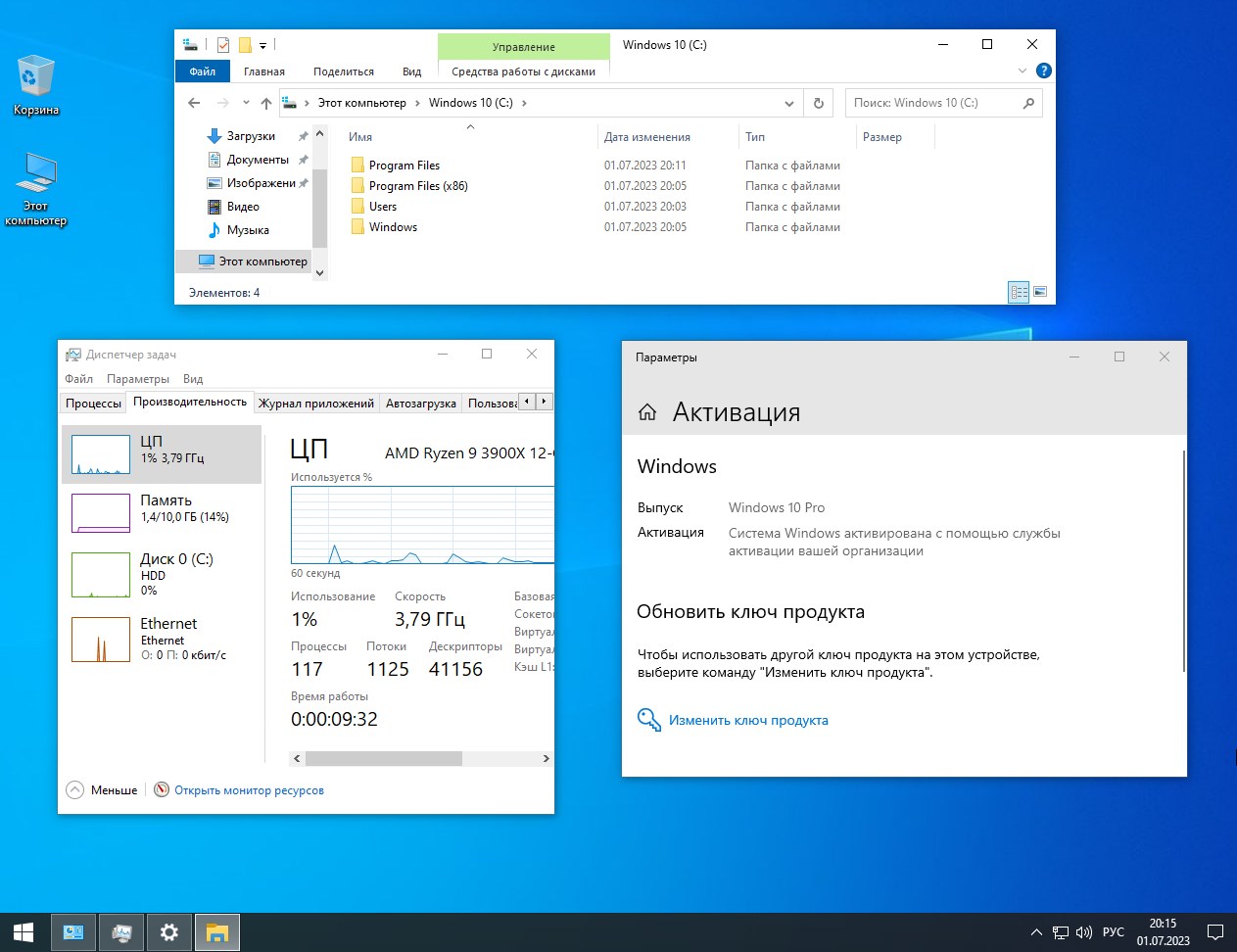Viewport: 1237px width, 952px height.
Task: Click the volume icon in system tray
Action: tap(1083, 932)
